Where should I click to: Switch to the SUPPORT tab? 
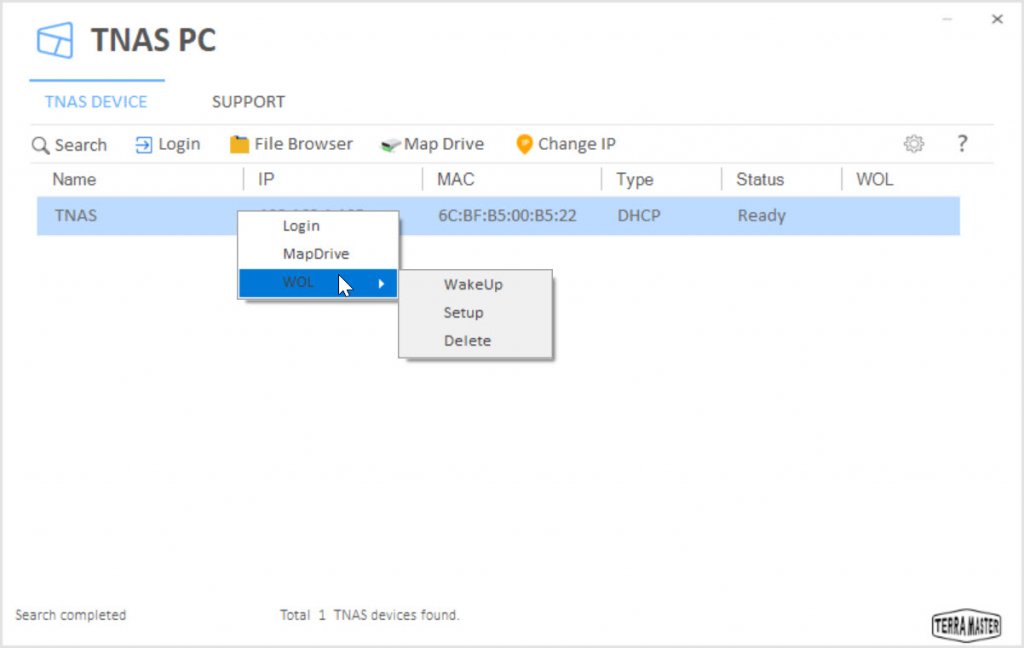click(x=248, y=102)
